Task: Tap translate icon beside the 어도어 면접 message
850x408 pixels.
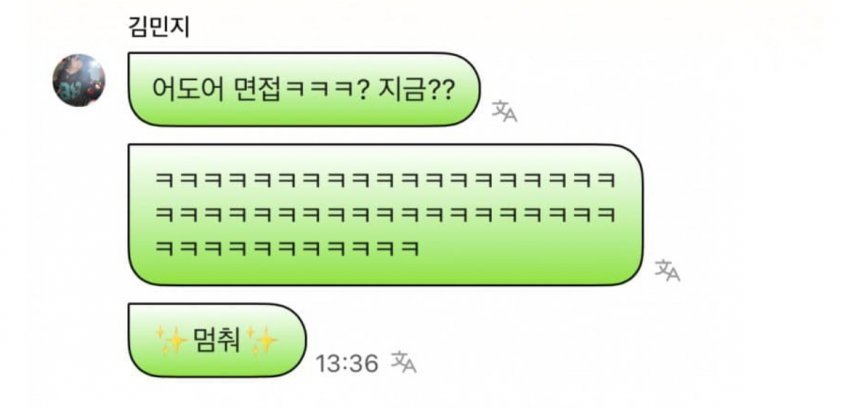Action: click(504, 111)
